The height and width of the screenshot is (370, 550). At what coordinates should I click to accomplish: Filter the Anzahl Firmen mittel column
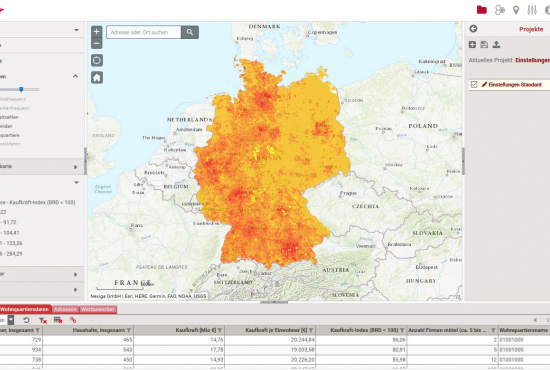493,330
